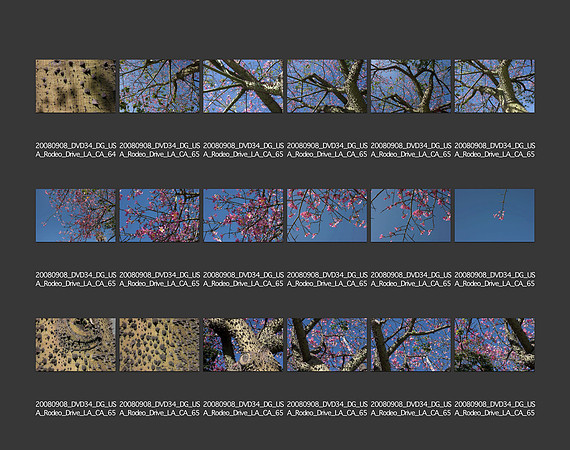Click filename label ending in LA_CA_64

tap(76, 150)
